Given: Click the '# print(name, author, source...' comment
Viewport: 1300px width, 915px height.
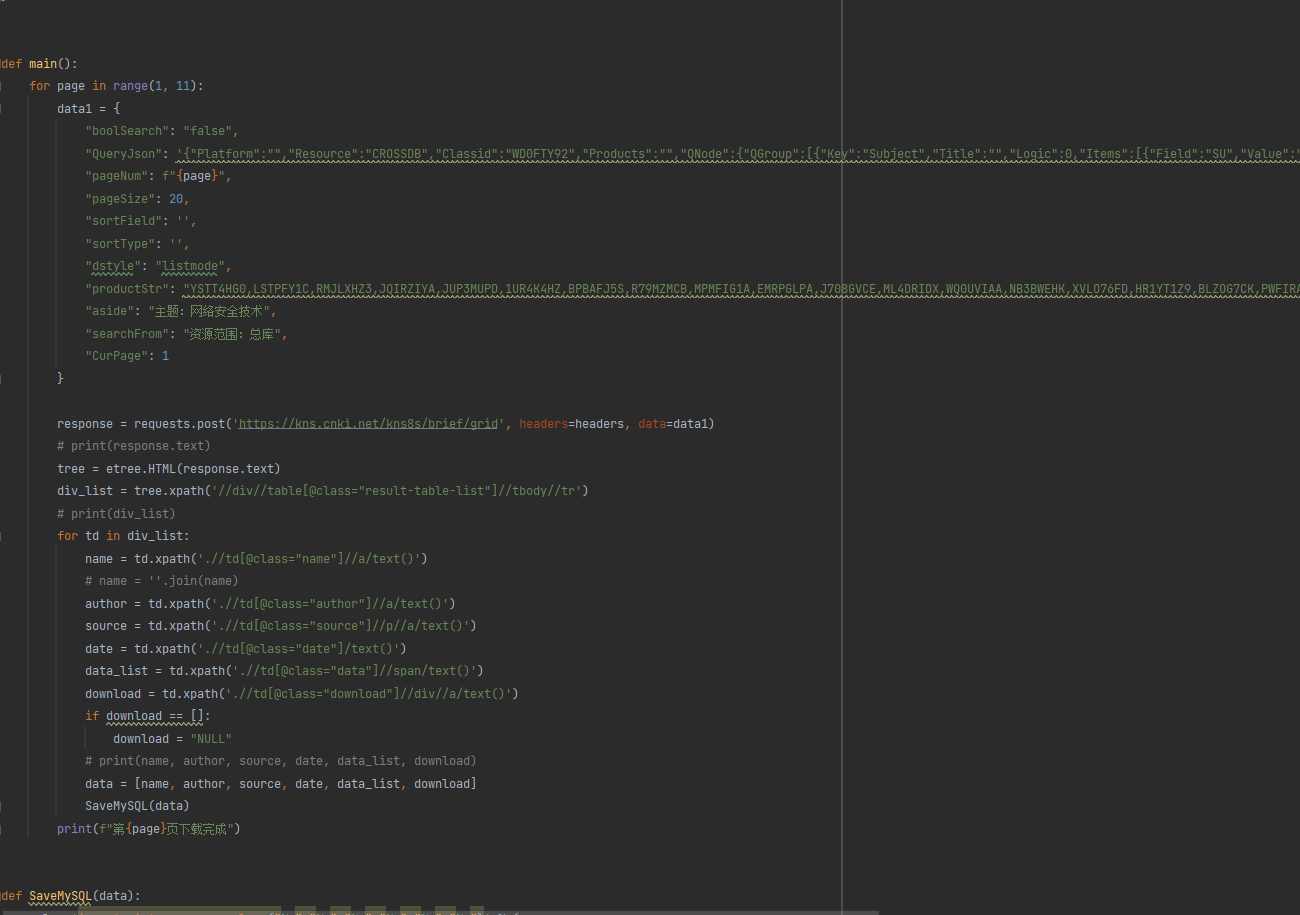Looking at the screenshot, I should tap(281, 761).
